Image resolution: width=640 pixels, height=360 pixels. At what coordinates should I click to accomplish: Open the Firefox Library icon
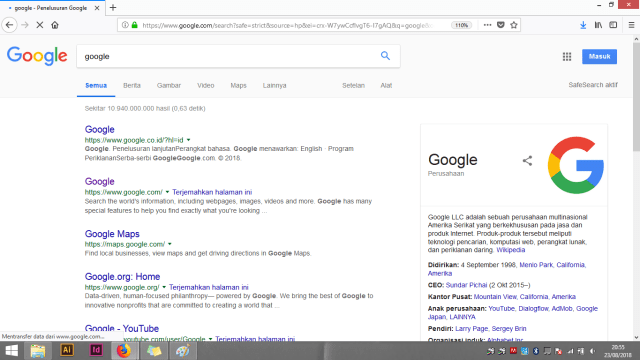[598, 25]
